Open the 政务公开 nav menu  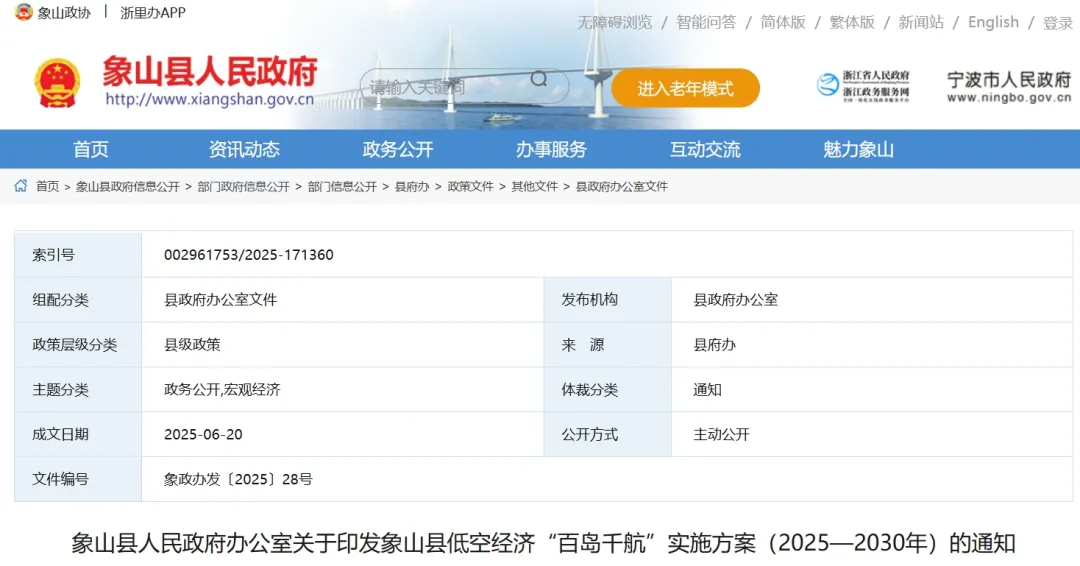pos(398,149)
